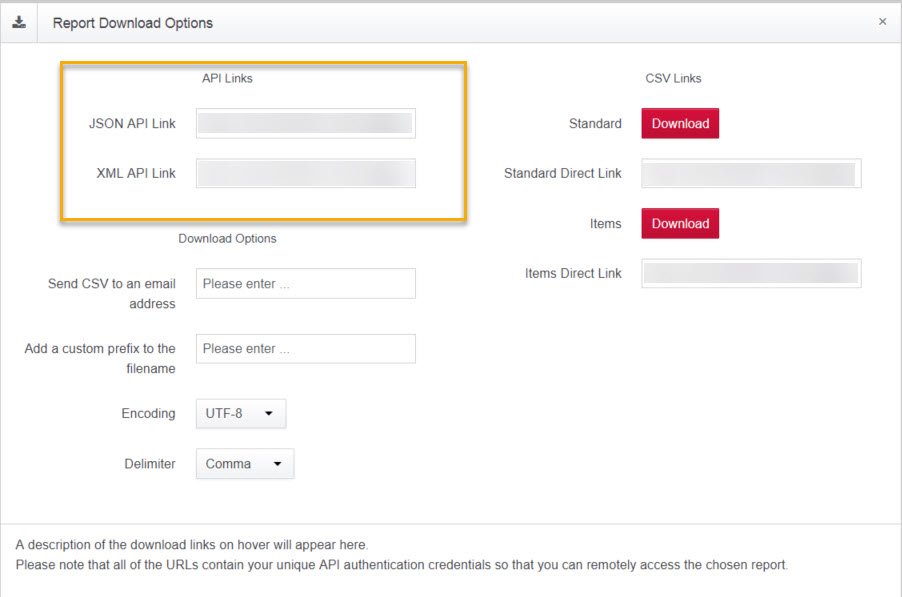
Task: Download the Items CSV report
Action: (x=680, y=223)
